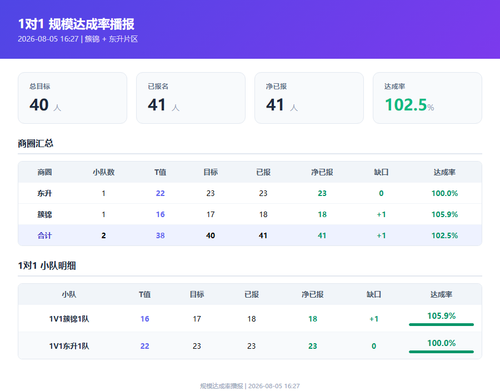Click T值 16 in the 1V1簇锦1队 row
The height and width of the screenshot is (392, 500).
(145, 319)
